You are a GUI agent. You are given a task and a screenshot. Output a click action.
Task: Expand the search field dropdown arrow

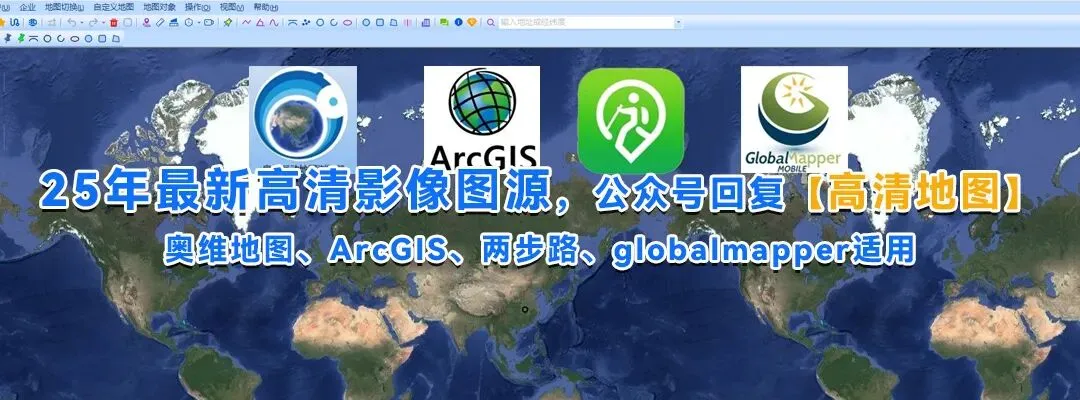pyautogui.click(x=678, y=23)
